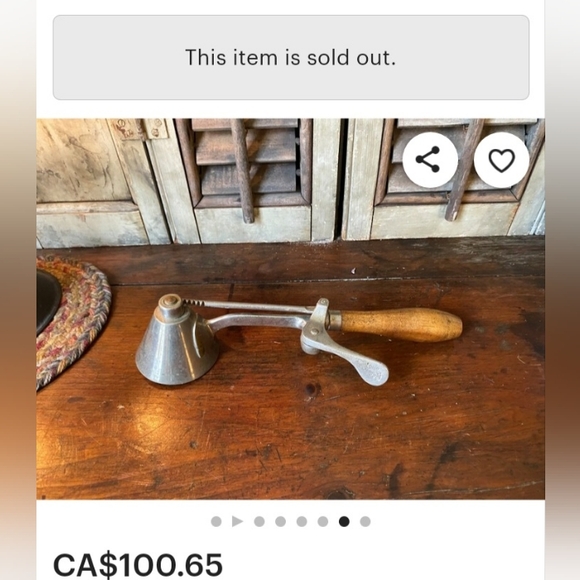Tap the black dish on the braided mat

[x=48, y=300]
